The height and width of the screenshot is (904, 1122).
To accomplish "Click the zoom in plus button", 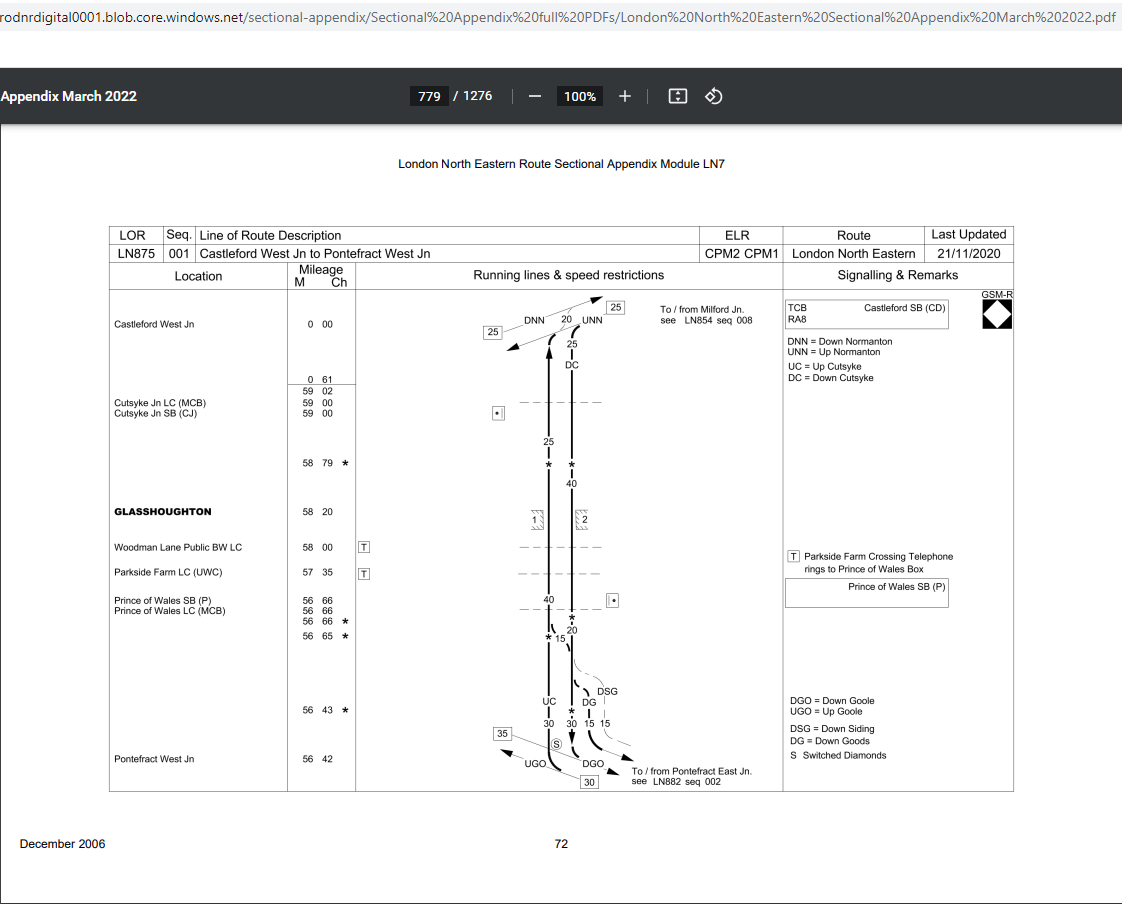I will tap(625, 96).
